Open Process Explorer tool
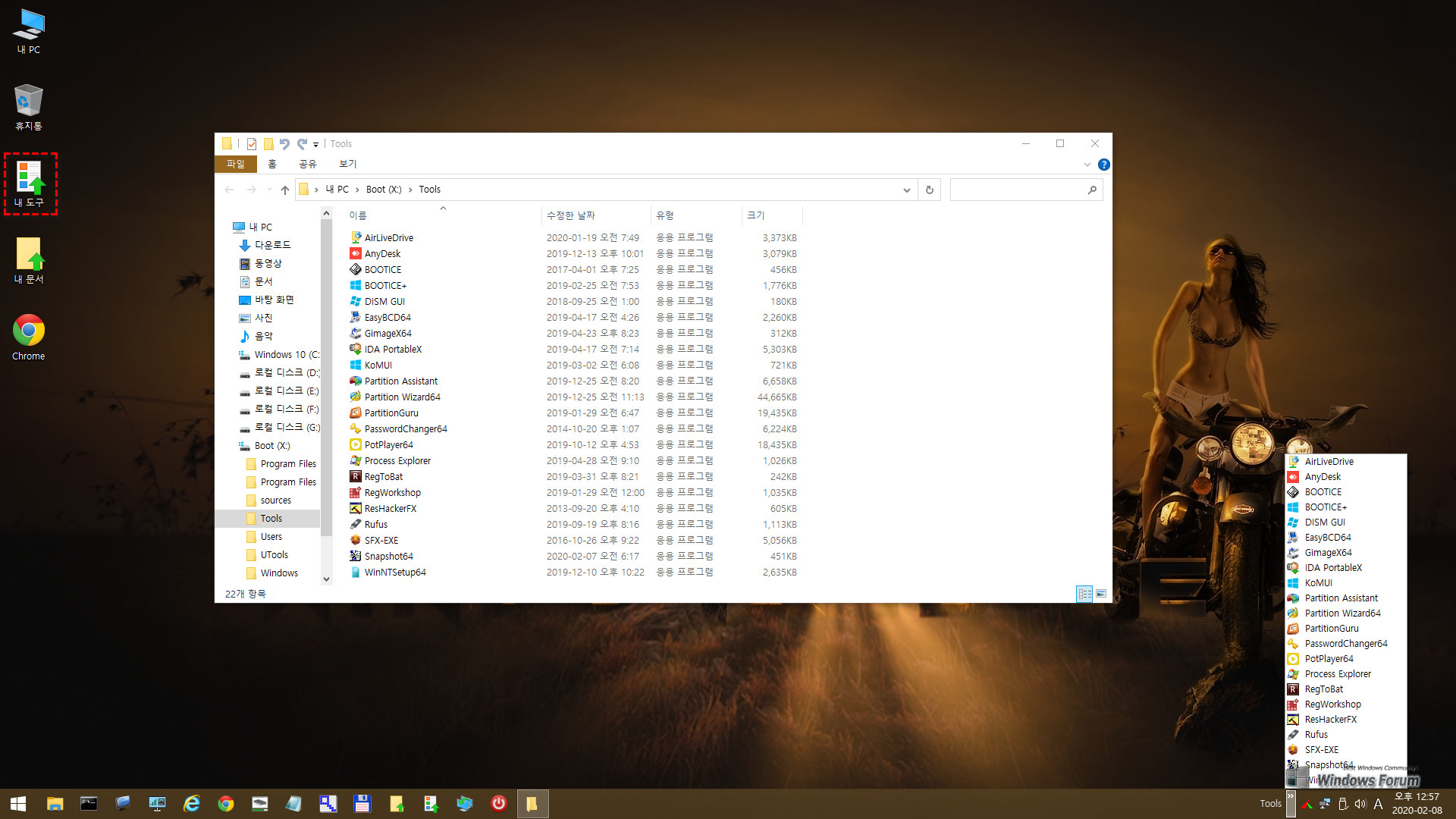 [x=397, y=460]
